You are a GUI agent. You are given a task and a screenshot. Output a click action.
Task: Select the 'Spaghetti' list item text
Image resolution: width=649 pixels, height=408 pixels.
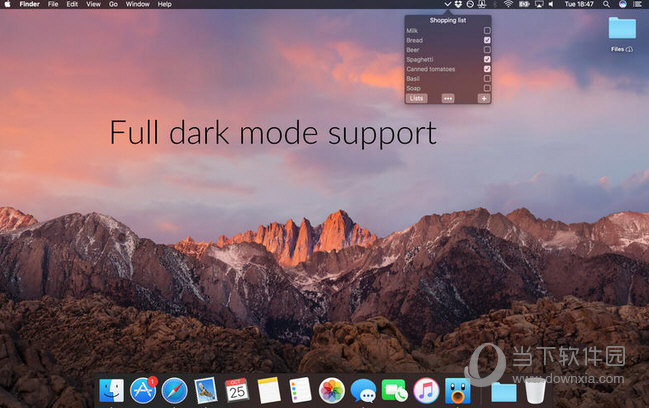(420, 60)
